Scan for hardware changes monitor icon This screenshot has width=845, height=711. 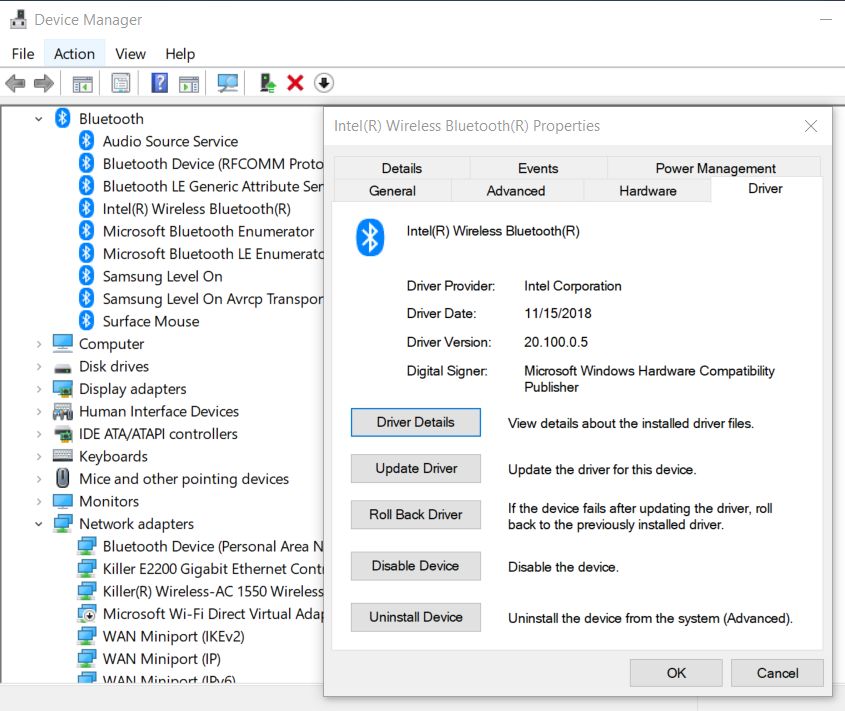click(228, 83)
